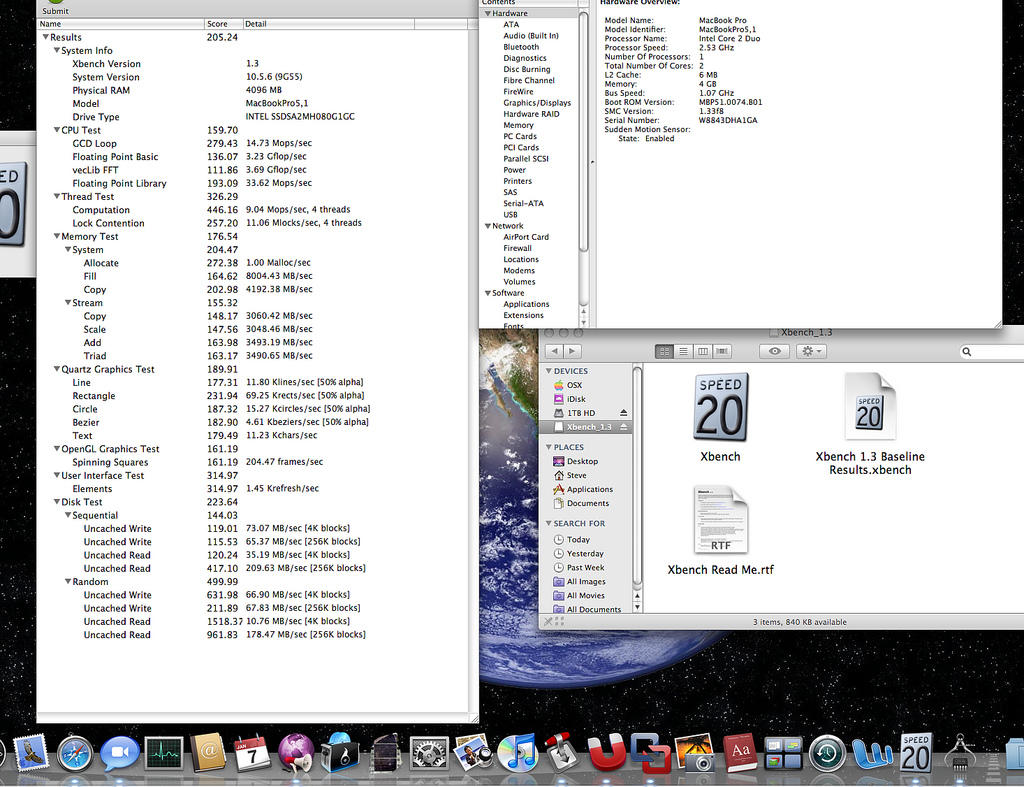Collapse the CPU Test results group
The height and width of the screenshot is (787, 1024).
coord(55,130)
